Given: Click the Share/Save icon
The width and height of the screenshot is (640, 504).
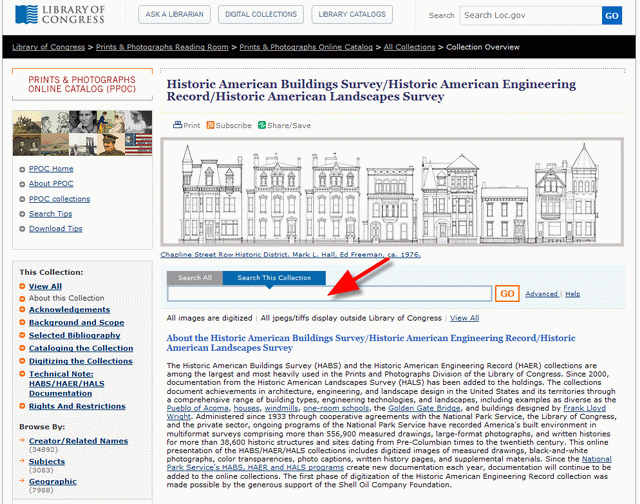Looking at the screenshot, I should pyautogui.click(x=262, y=125).
